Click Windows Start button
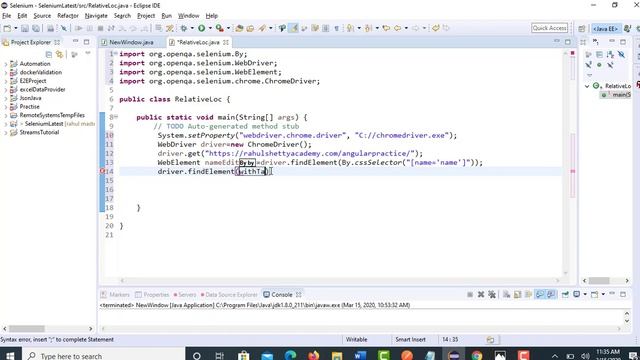Viewport: 640px width, 360px height. pyautogui.click(x=10, y=356)
